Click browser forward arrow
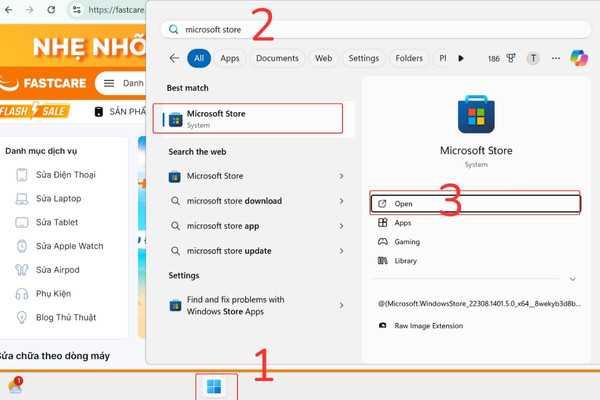The height and width of the screenshot is (400, 600). coord(29,10)
